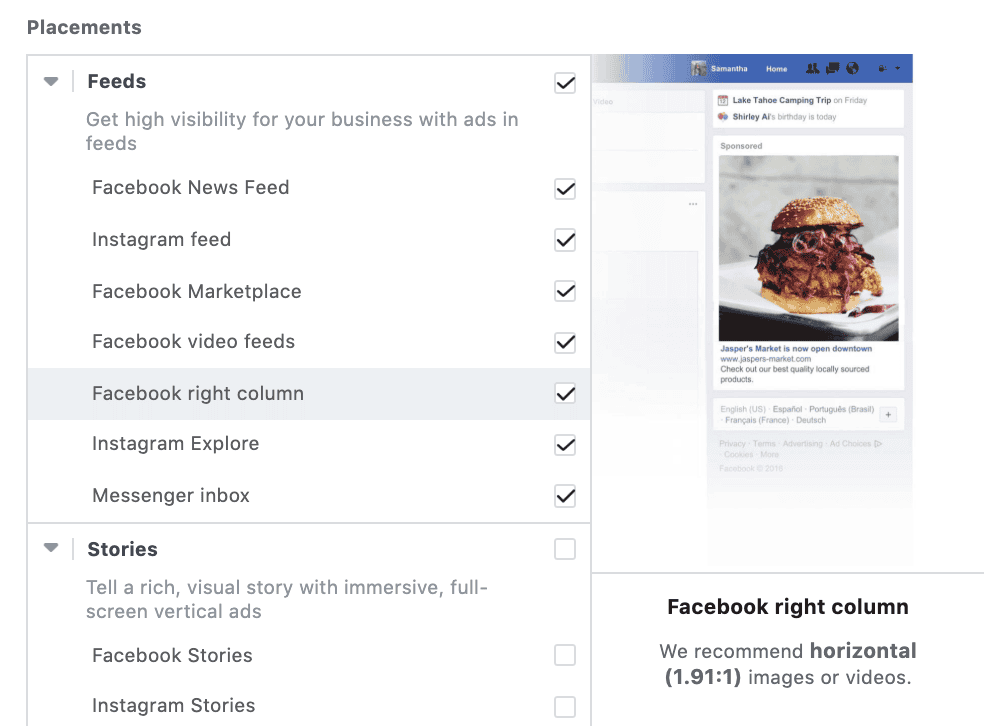Click Samantha's profile picture in preview
This screenshot has width=986, height=726.
coord(699,69)
